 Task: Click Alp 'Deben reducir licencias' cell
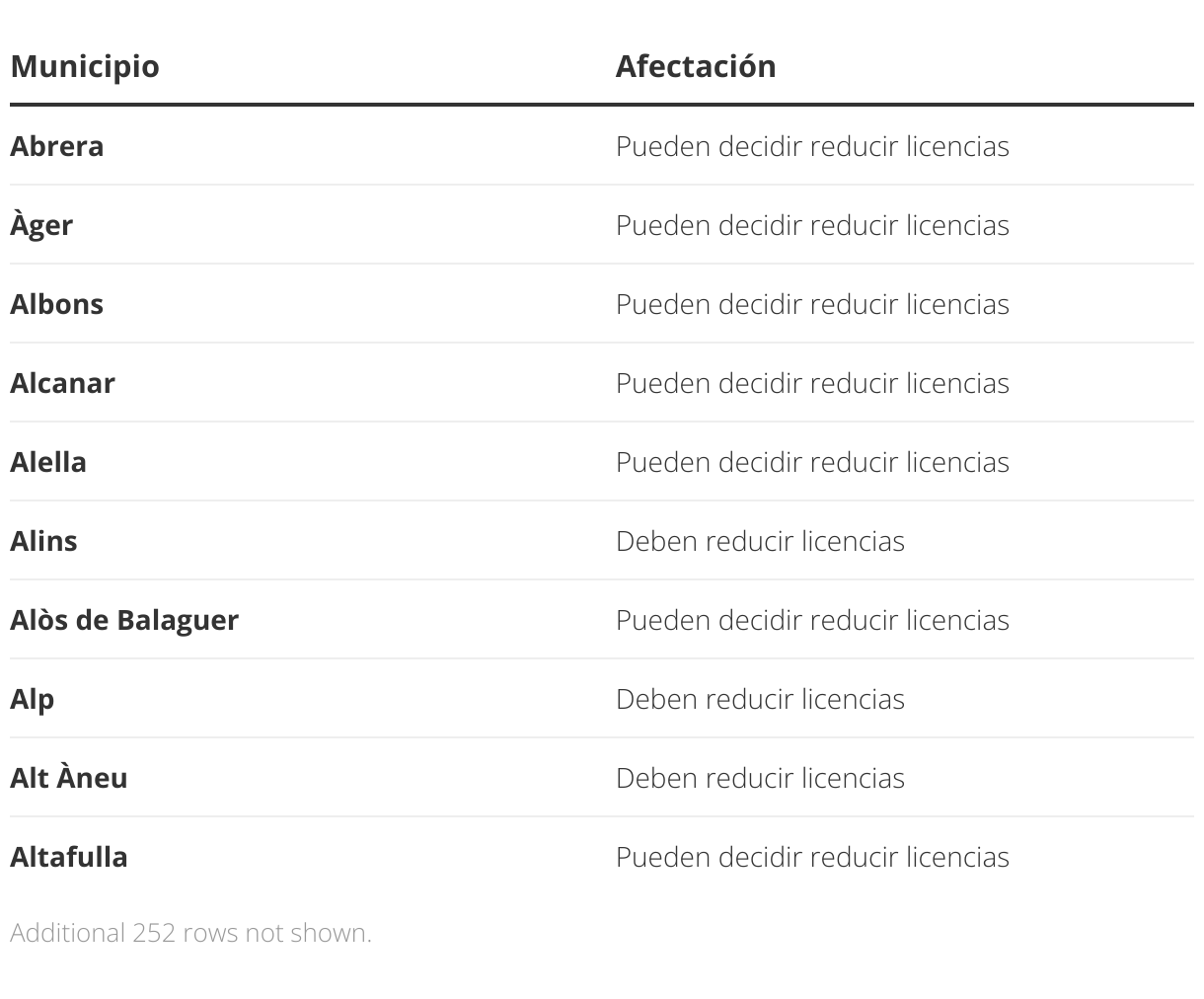click(760, 699)
